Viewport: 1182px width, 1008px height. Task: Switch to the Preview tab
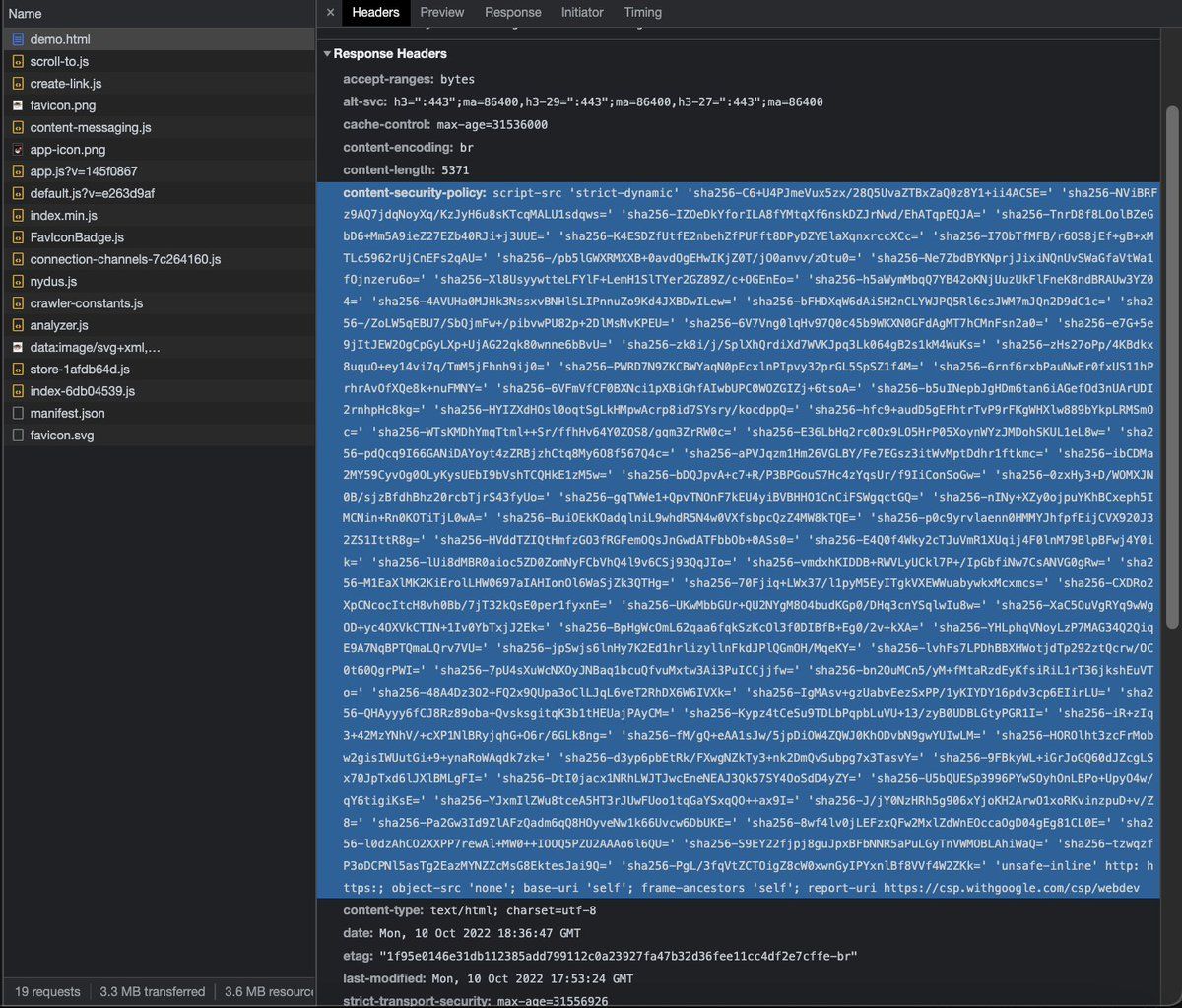click(x=441, y=13)
